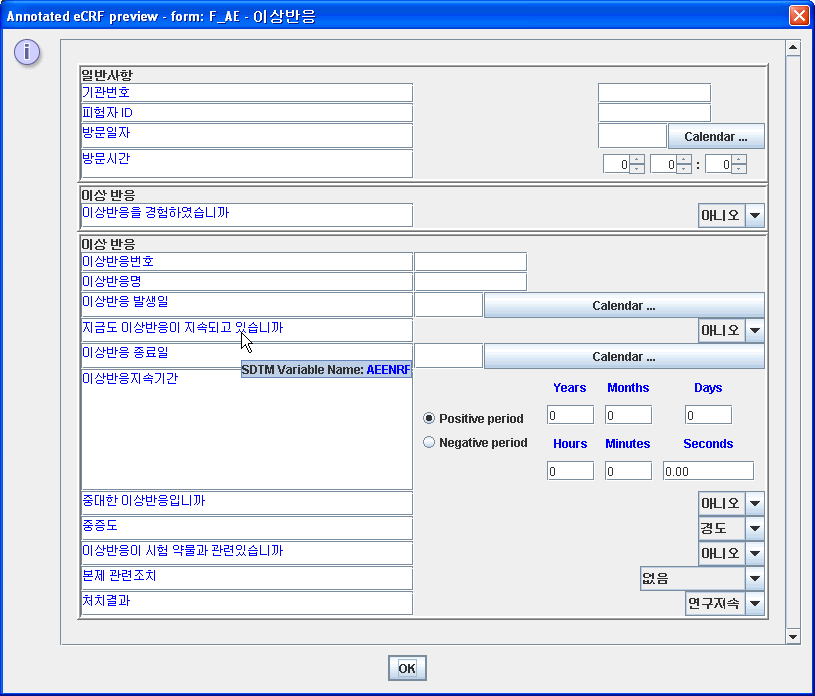This screenshot has height=696, width=815.
Task: Click the information icon in top-left corner
Action: pyautogui.click(x=26, y=52)
